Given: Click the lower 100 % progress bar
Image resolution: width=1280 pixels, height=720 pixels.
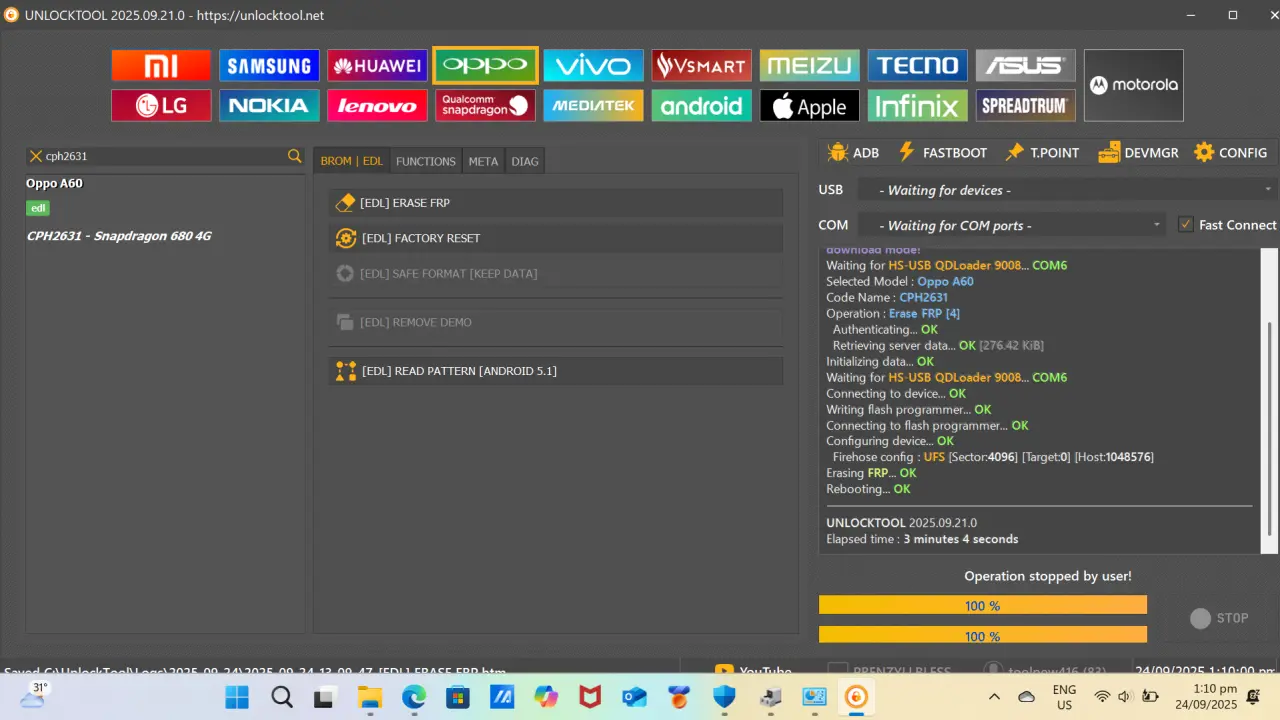Looking at the screenshot, I should [x=982, y=635].
